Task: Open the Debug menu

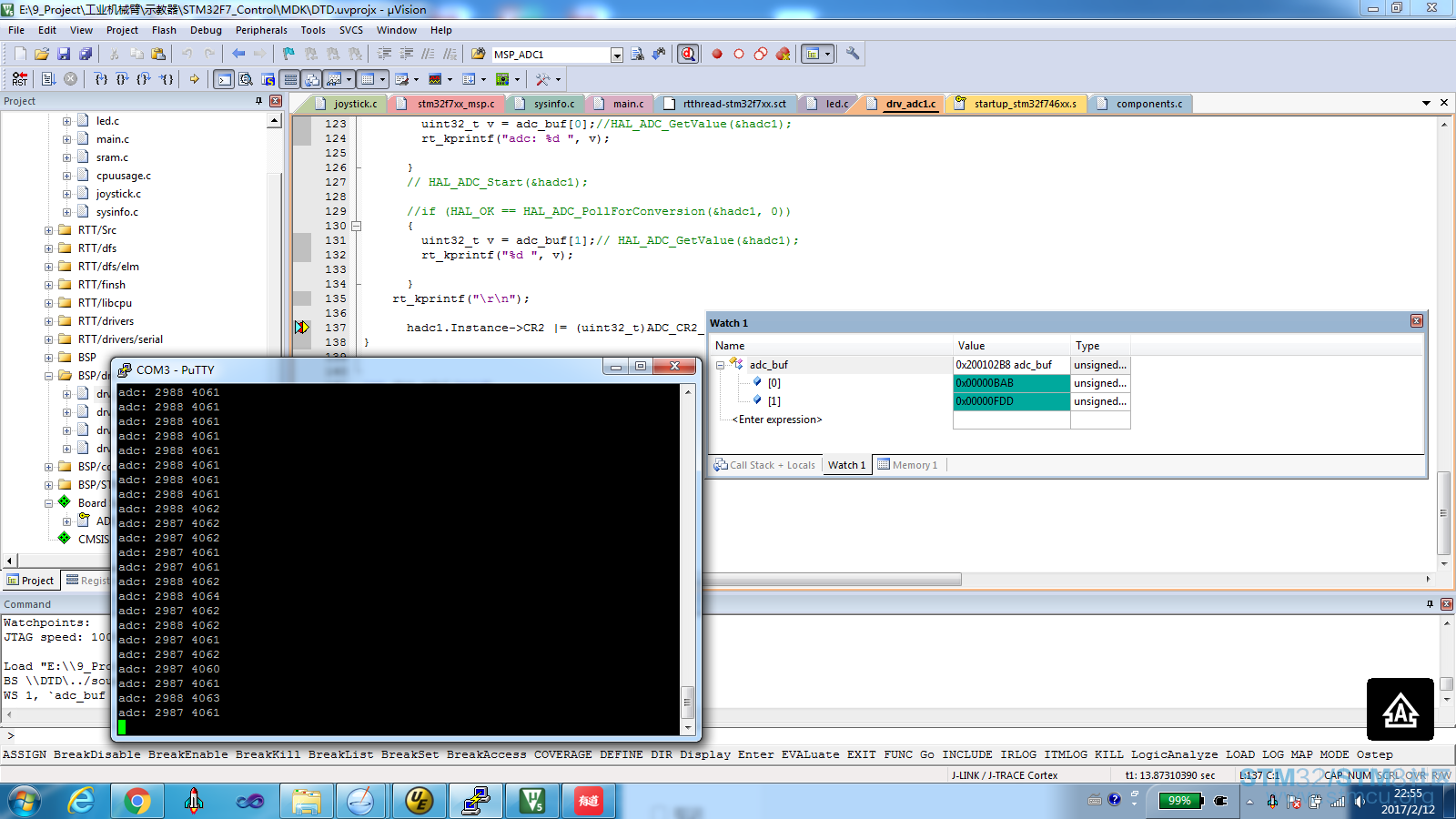Action: (206, 30)
